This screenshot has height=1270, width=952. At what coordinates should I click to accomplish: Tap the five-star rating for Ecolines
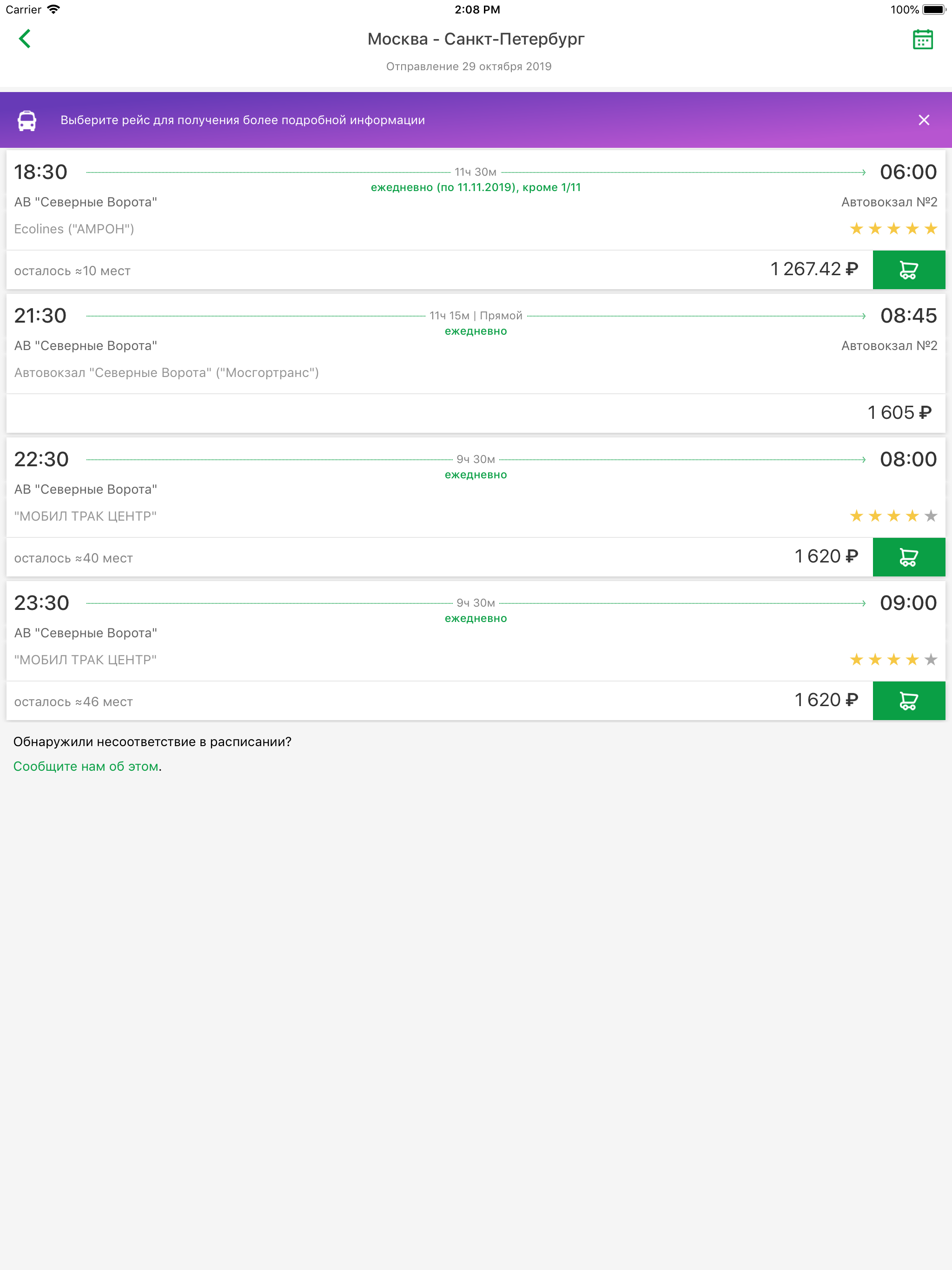point(893,229)
